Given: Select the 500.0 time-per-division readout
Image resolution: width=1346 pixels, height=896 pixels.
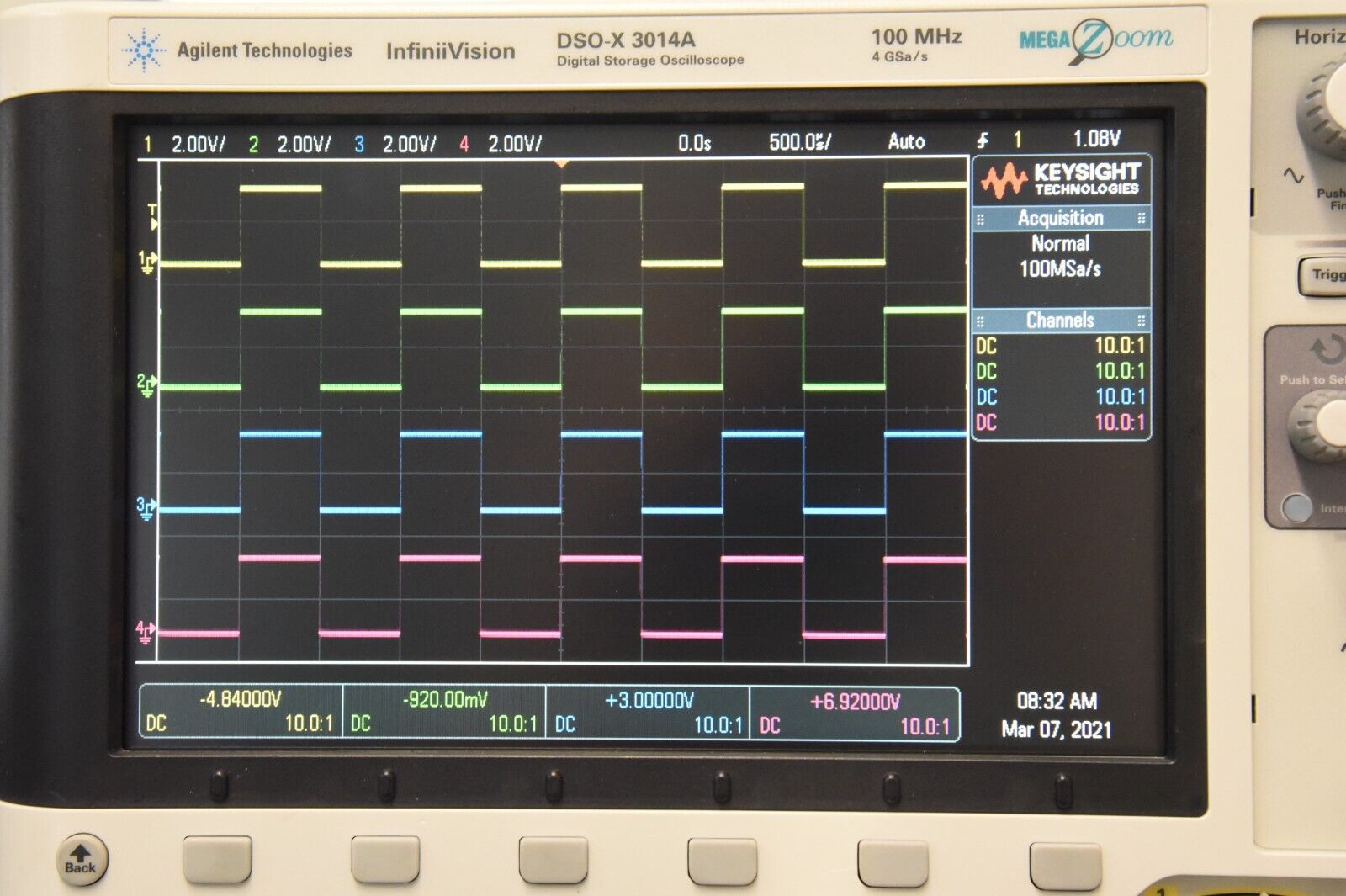Looking at the screenshot, I should point(800,141).
